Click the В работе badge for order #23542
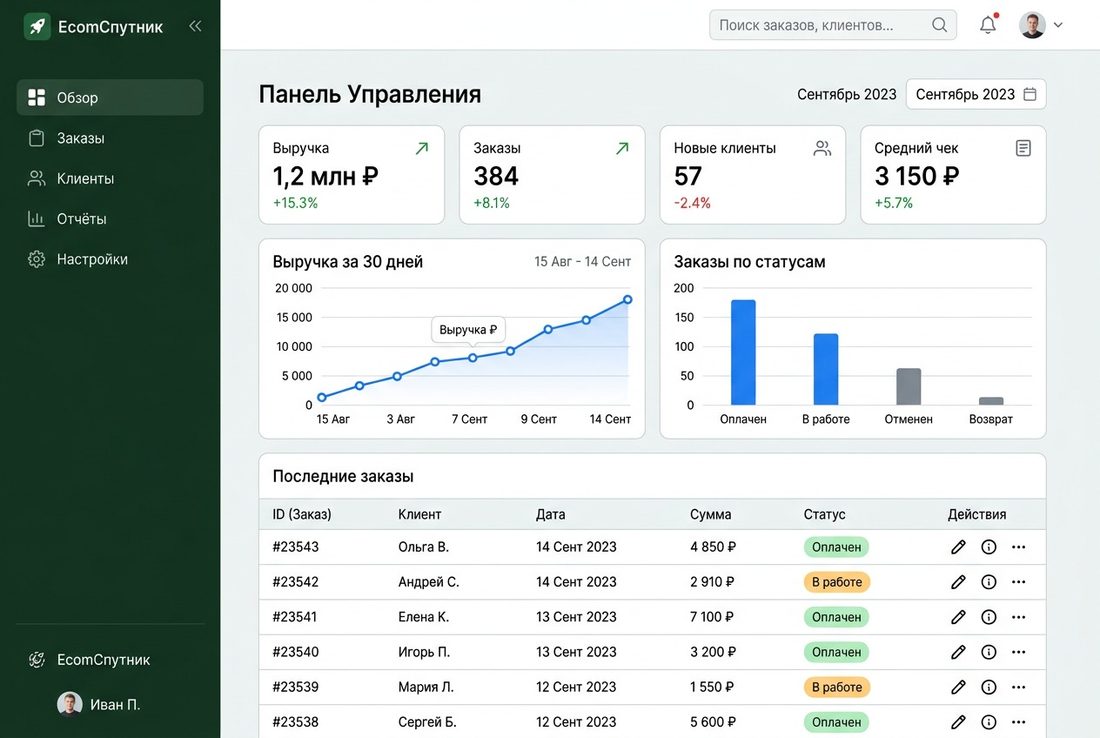This screenshot has height=738, width=1100. [837, 582]
